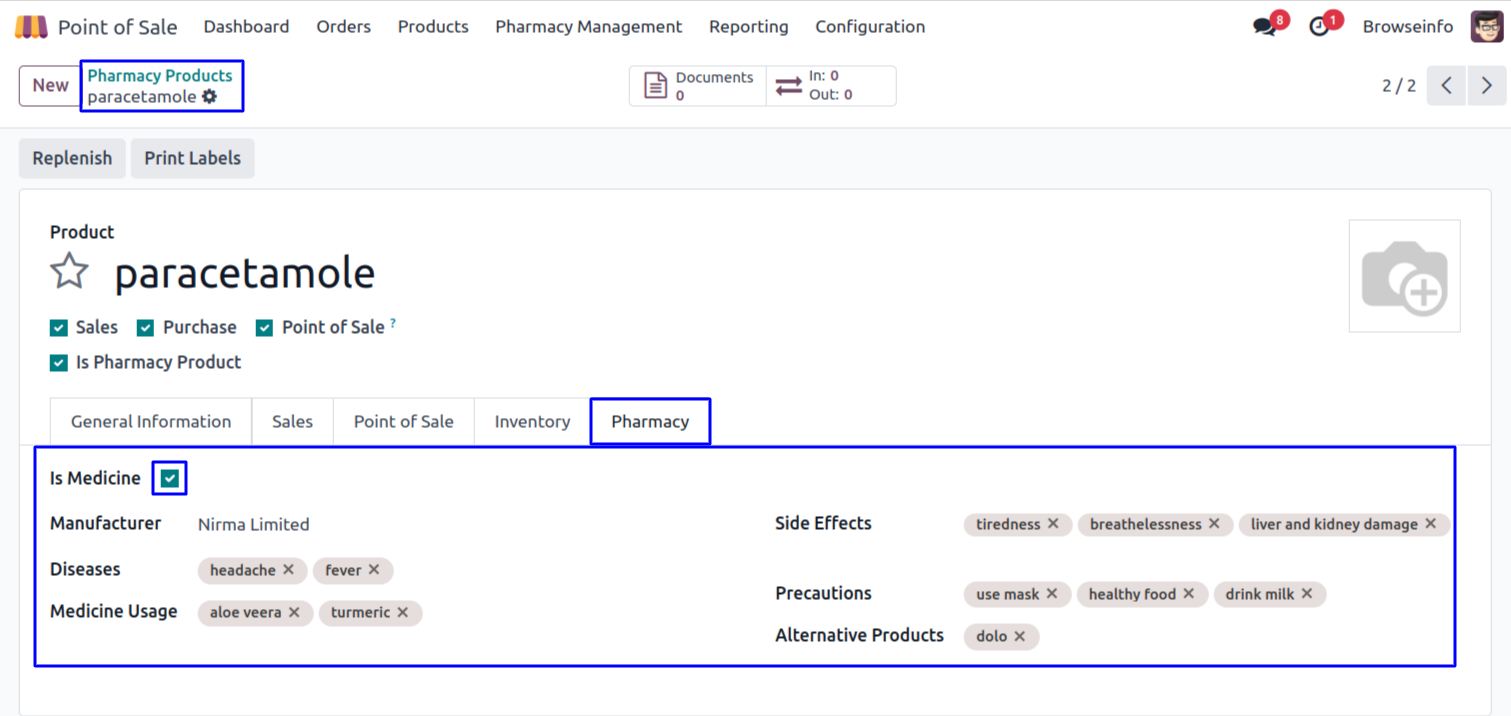Open the gear actions menu beside paracetamole
This screenshot has width=1511, height=716.
coord(209,97)
